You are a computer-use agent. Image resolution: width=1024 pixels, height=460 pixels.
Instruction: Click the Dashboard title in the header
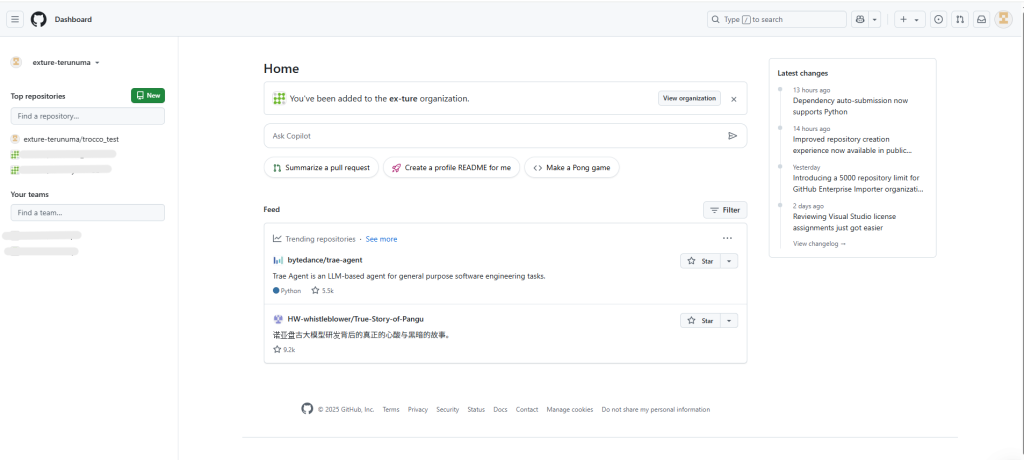pos(73,20)
